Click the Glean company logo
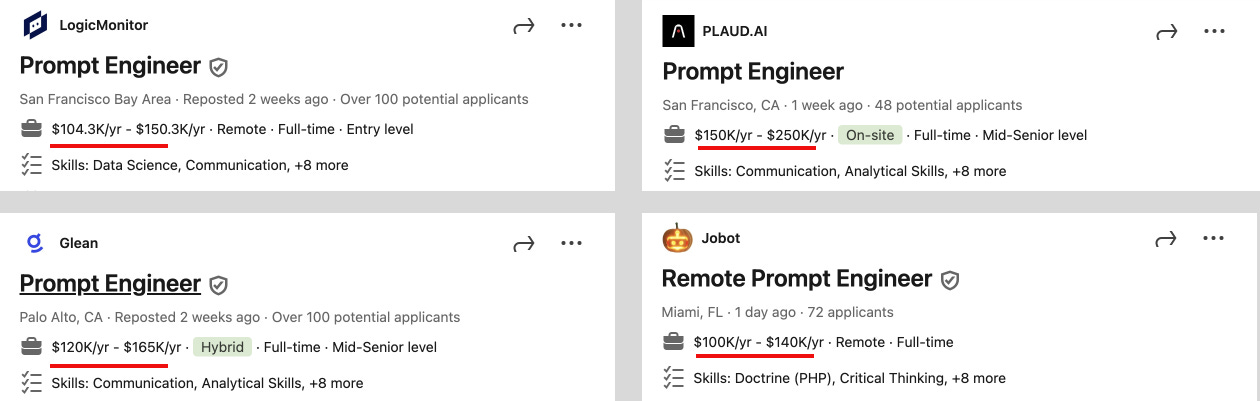Viewport: 1260px width, 401px height. coord(35,243)
